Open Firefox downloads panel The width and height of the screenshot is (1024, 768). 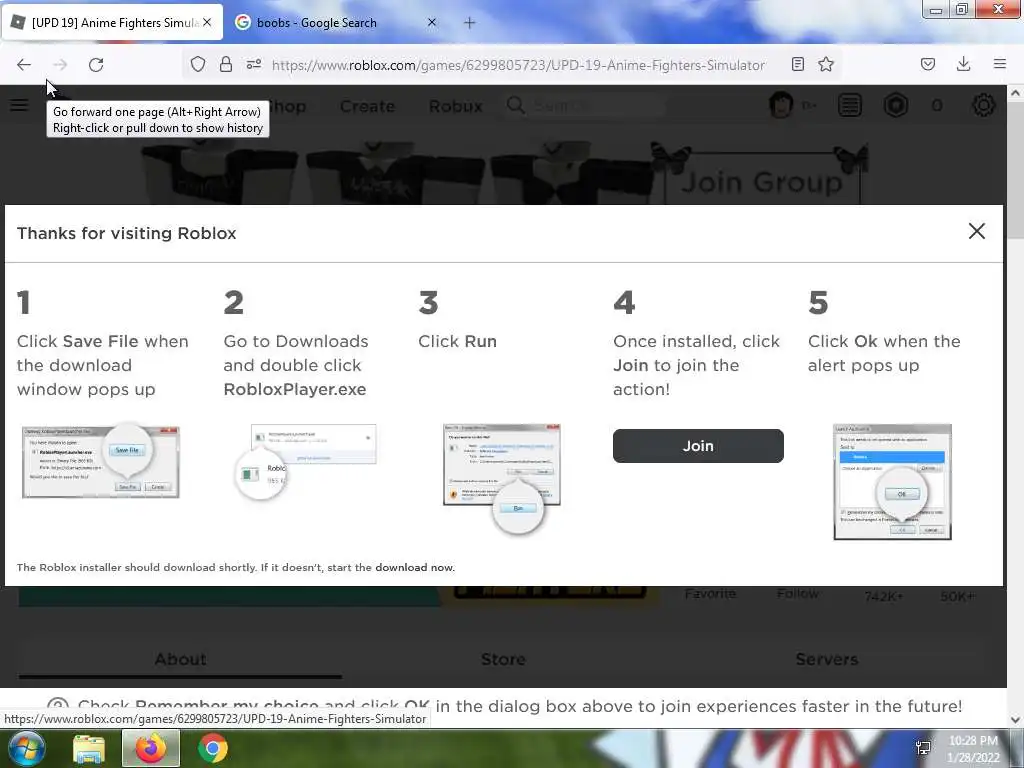[963, 64]
